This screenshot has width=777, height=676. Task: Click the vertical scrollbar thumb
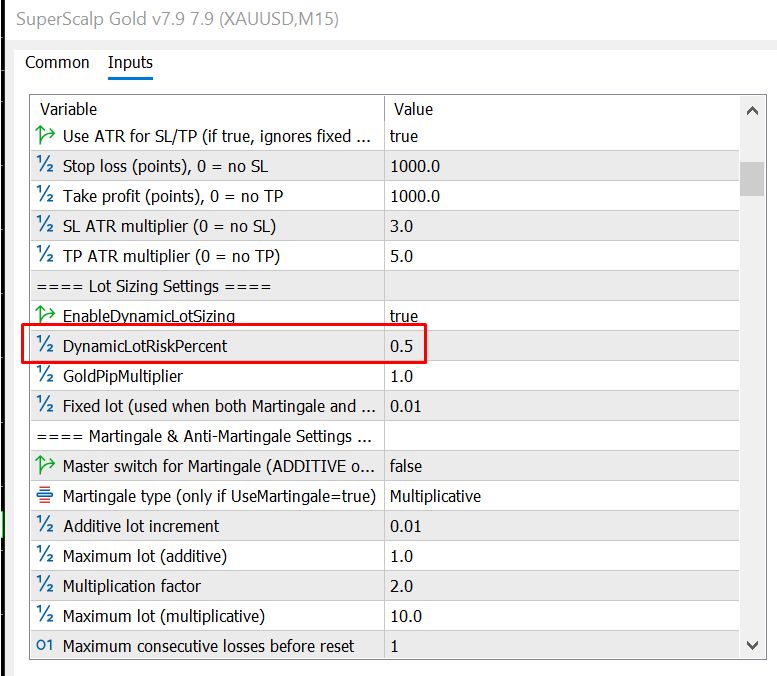coord(752,178)
